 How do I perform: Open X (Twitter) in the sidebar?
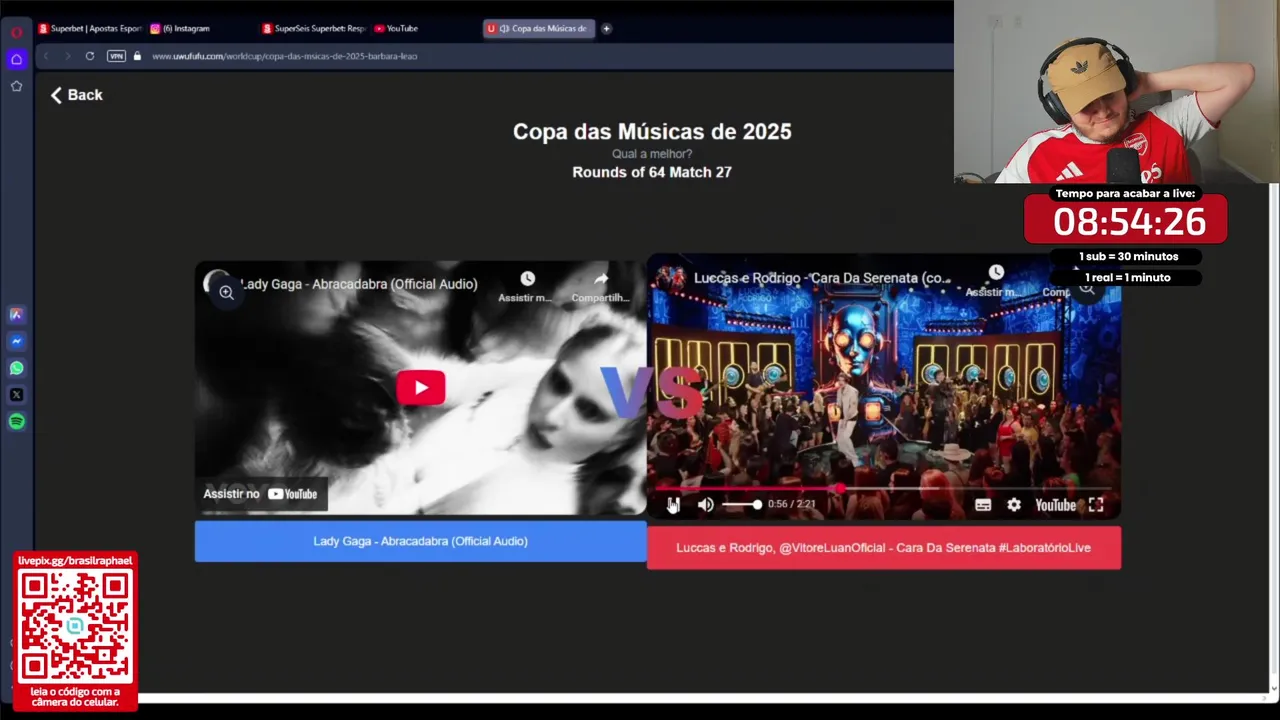coord(16,395)
